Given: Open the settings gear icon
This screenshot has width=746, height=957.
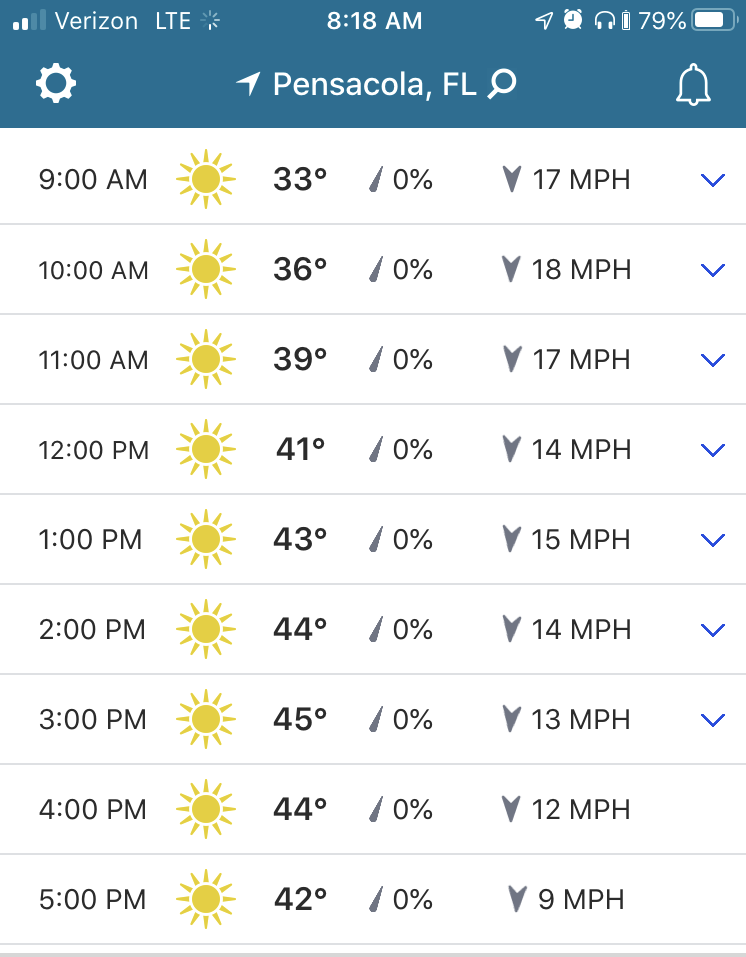Looking at the screenshot, I should 56,84.
